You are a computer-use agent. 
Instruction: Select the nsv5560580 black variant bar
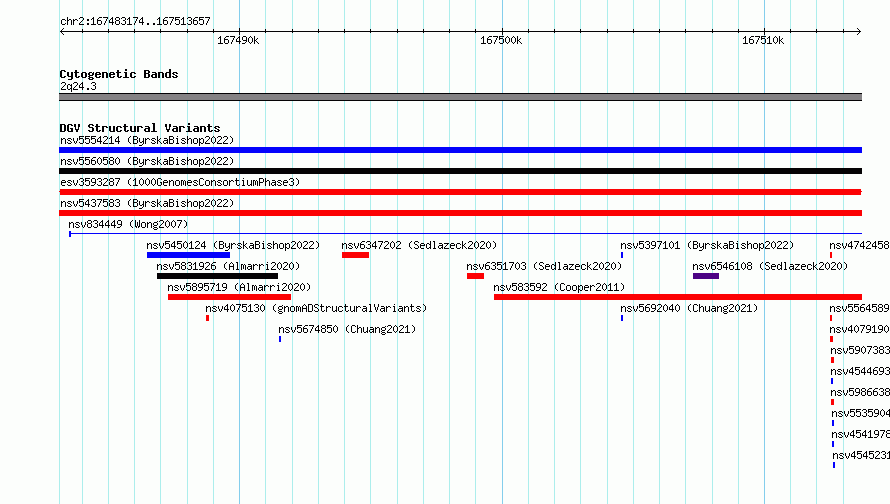pos(460,171)
